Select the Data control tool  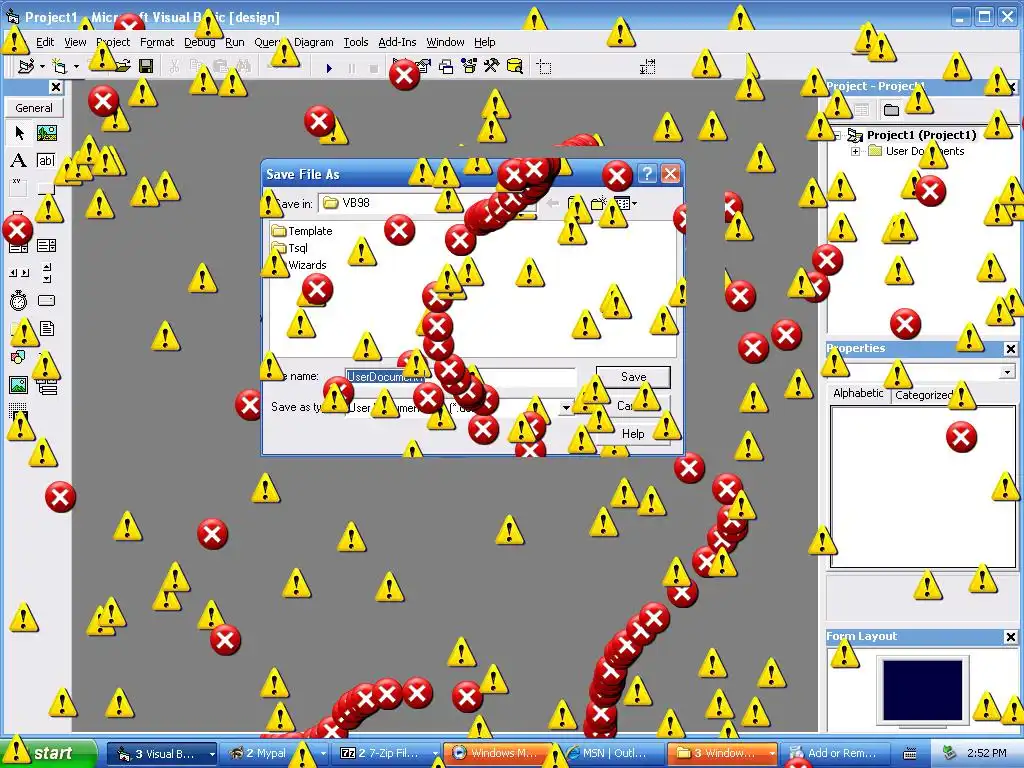coord(46,386)
